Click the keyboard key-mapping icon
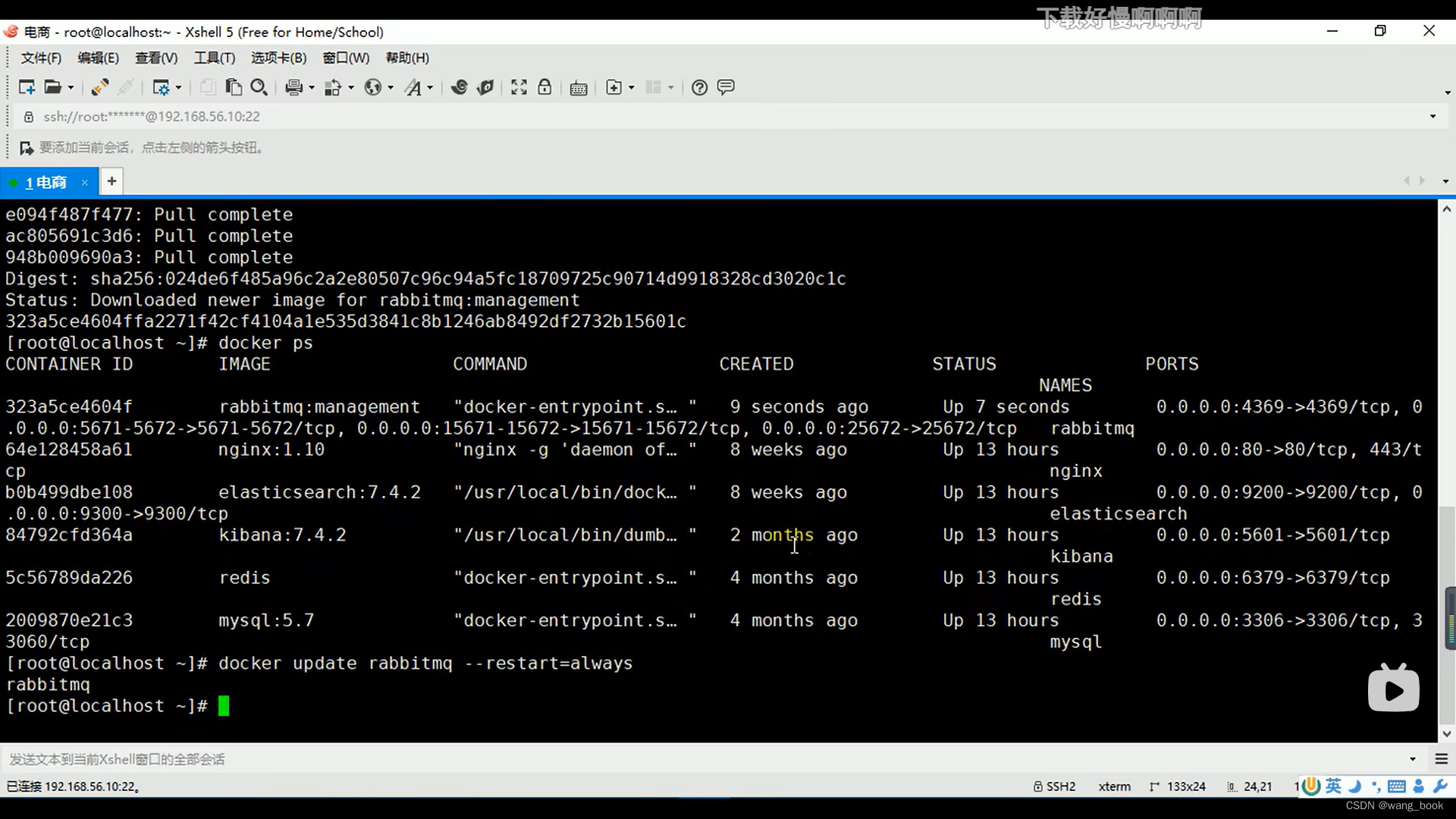This screenshot has height=819, width=1456. coord(579,88)
